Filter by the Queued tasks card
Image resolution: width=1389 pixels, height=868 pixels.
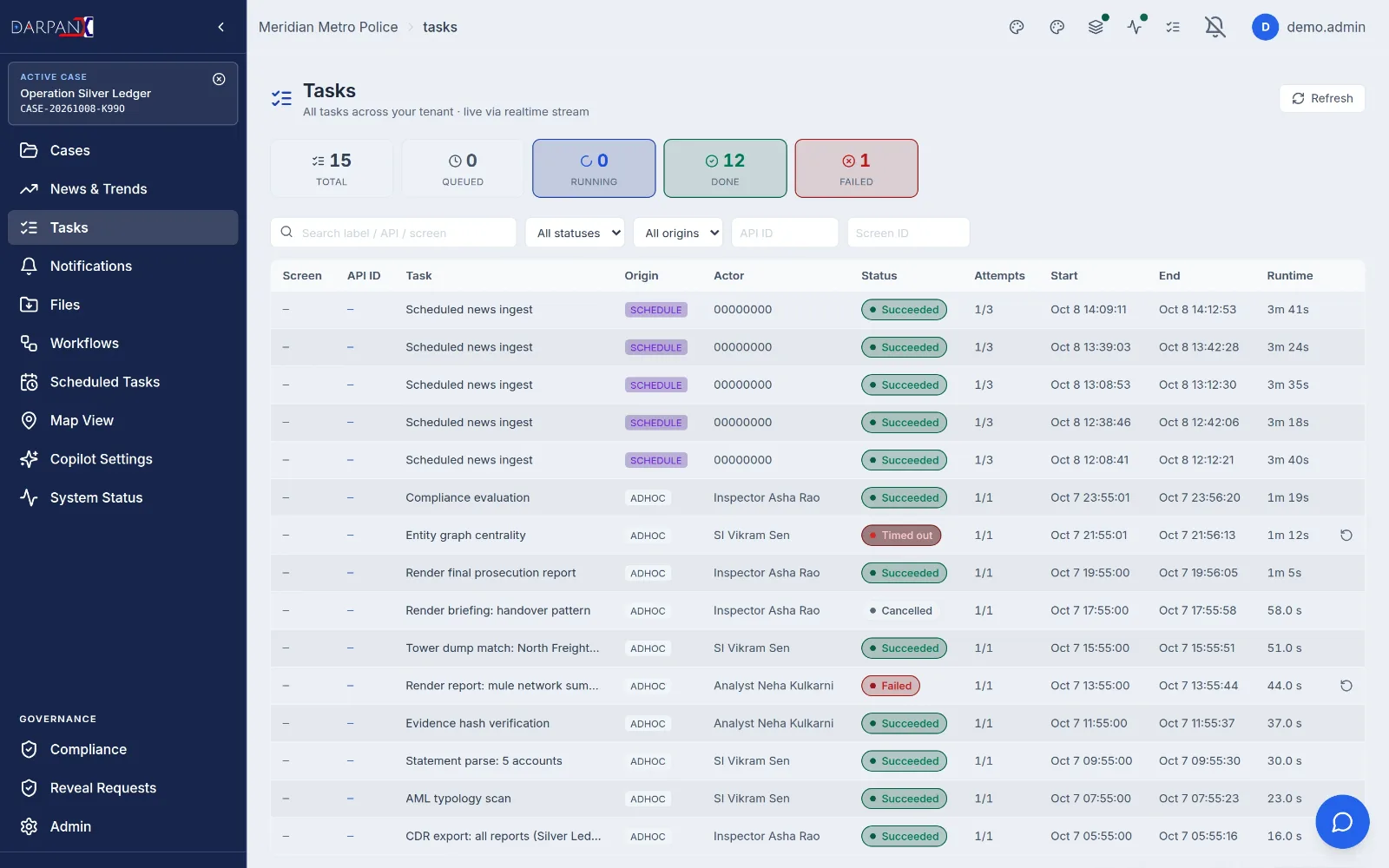coord(463,168)
